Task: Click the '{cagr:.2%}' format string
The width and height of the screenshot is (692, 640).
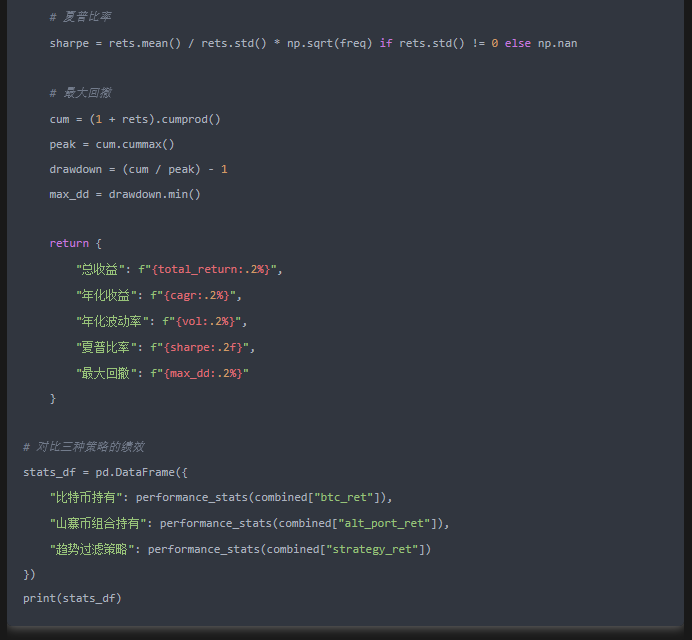Action: [197, 295]
